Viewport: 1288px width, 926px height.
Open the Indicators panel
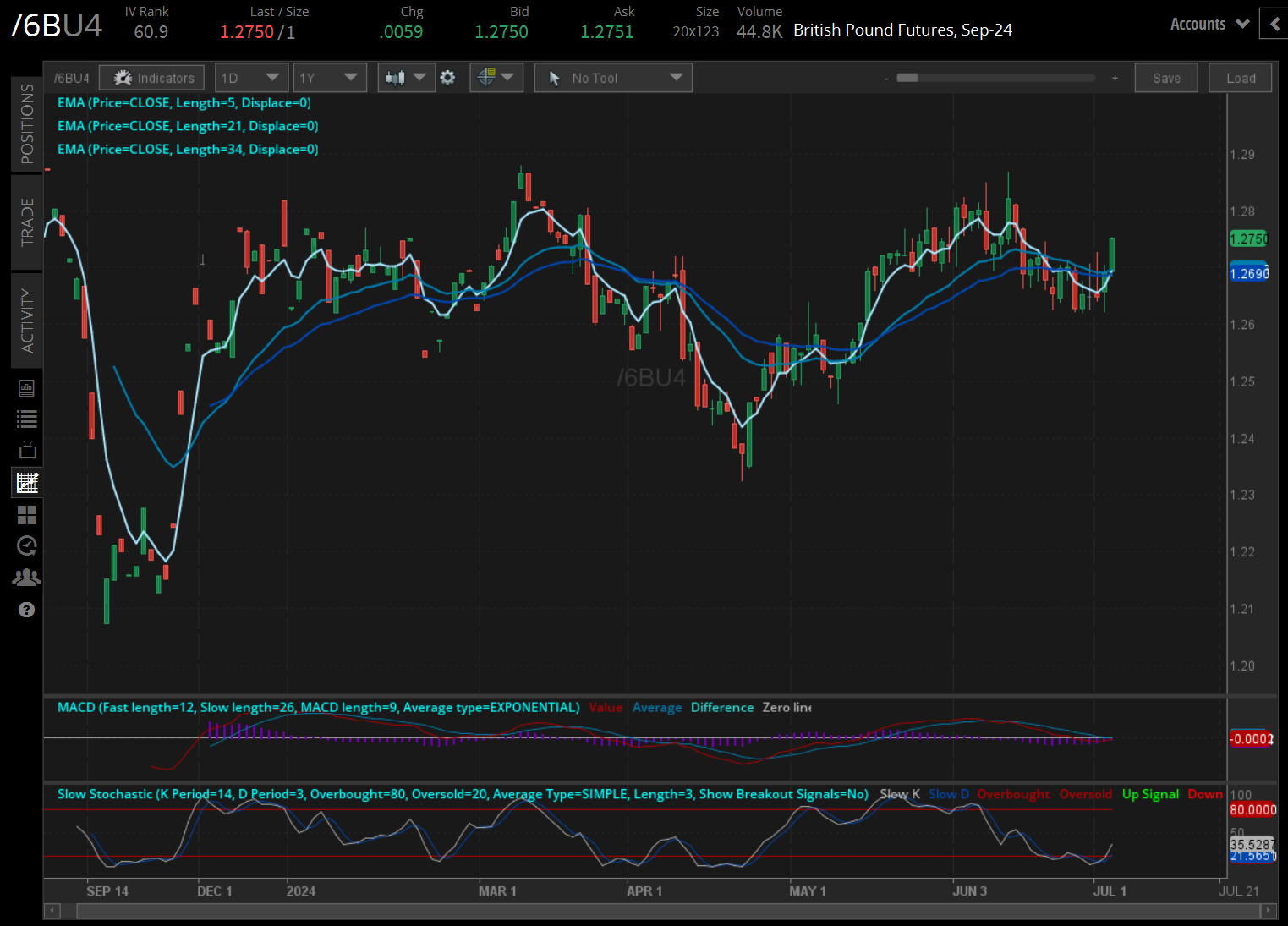click(x=152, y=78)
